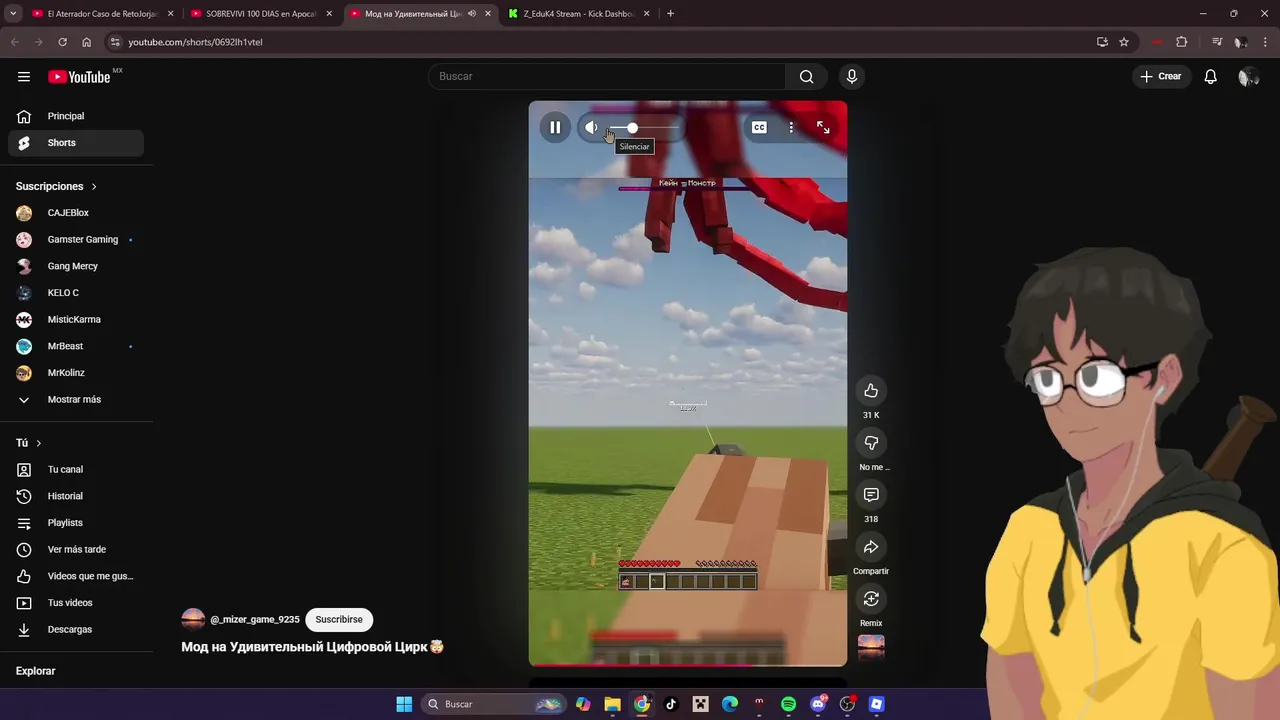
Task: Switch to El Aterrador Caso browser tab
Action: tap(102, 14)
